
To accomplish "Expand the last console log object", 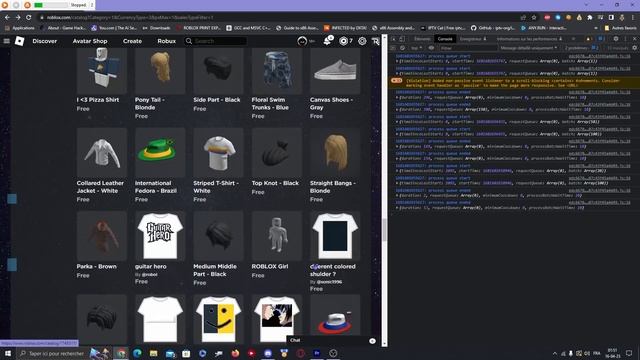I will point(397,208).
